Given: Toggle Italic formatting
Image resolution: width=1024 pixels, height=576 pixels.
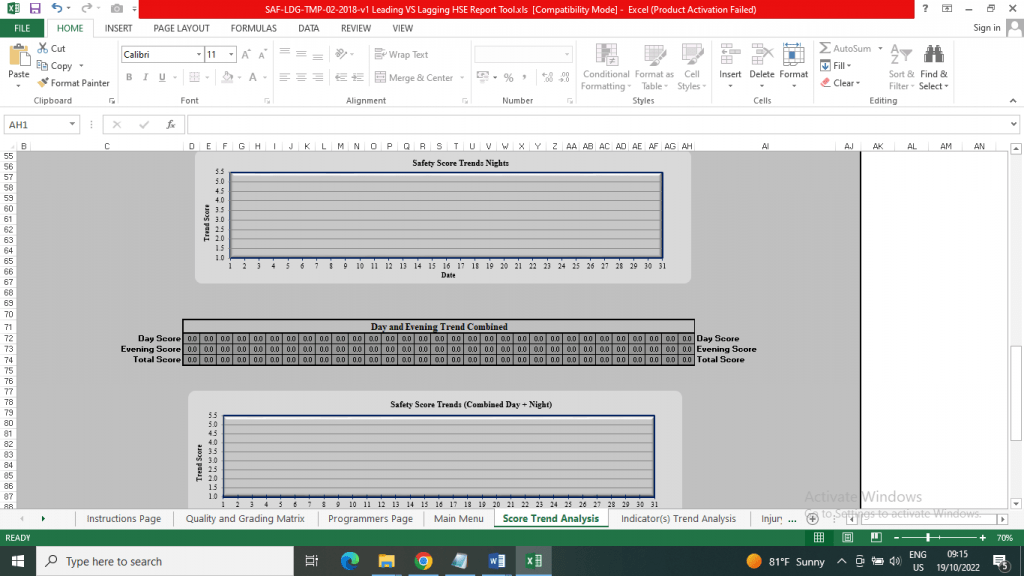Looking at the screenshot, I should tap(146, 77).
